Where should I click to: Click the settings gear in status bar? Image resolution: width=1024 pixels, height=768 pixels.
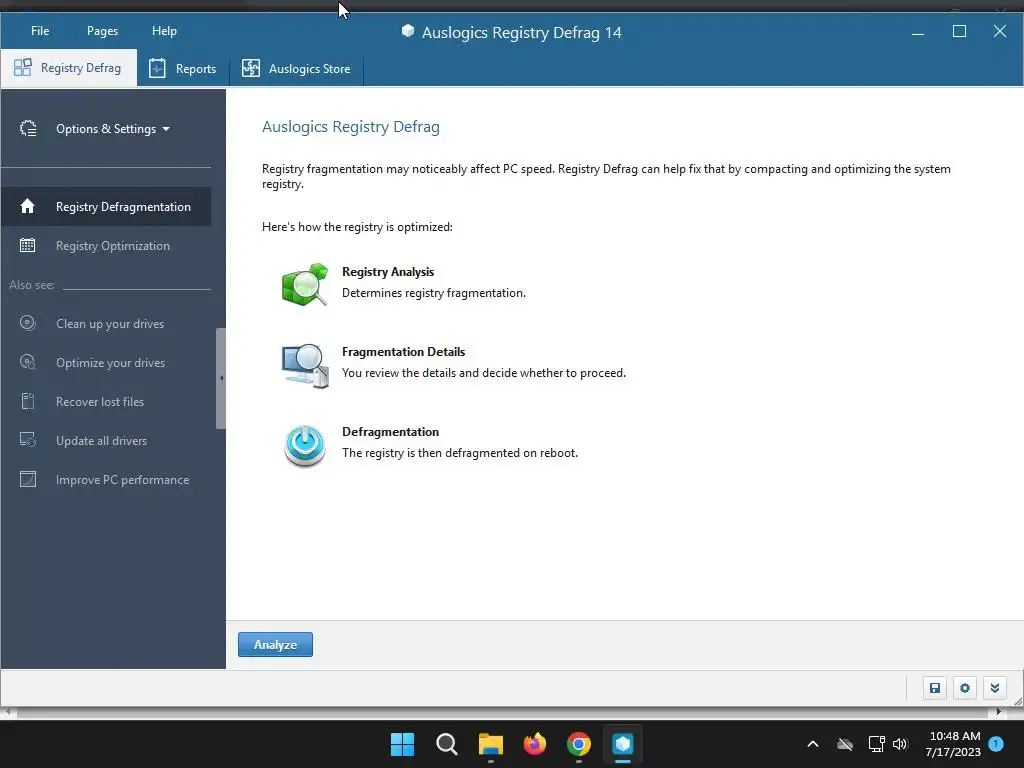965,688
